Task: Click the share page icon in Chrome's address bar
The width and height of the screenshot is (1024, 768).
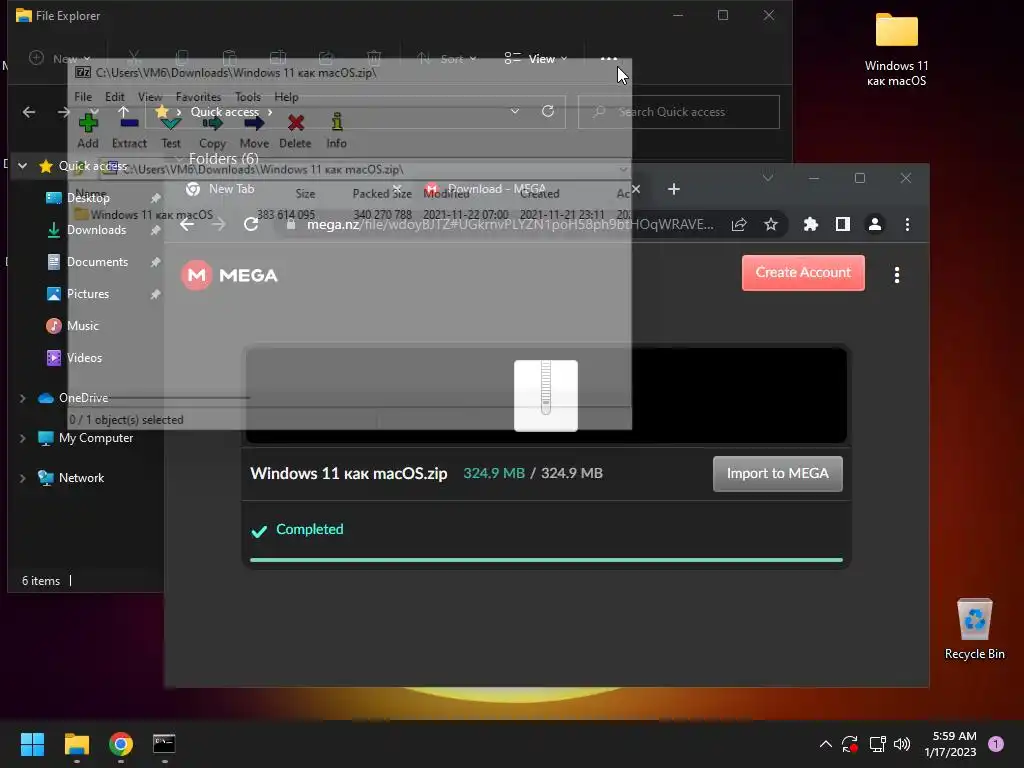Action: 739,225
